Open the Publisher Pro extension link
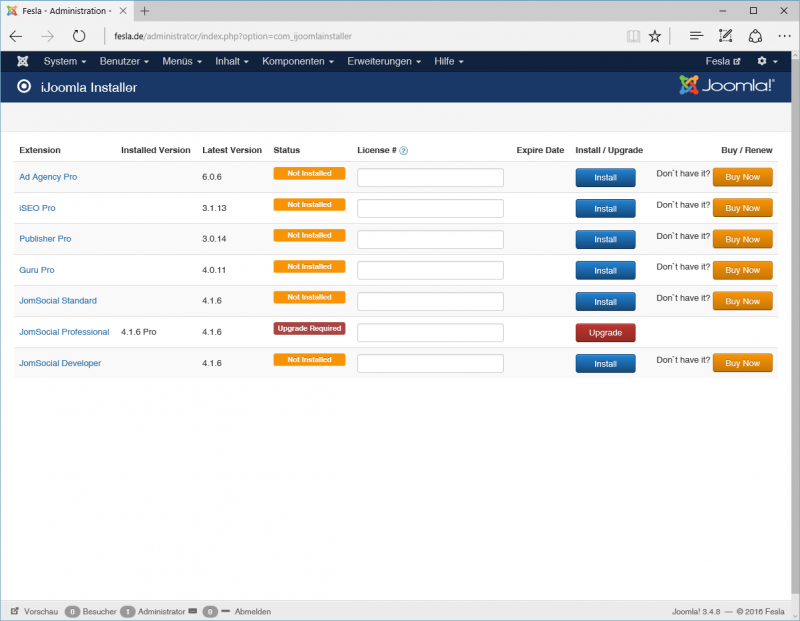800x621 pixels. click(45, 239)
